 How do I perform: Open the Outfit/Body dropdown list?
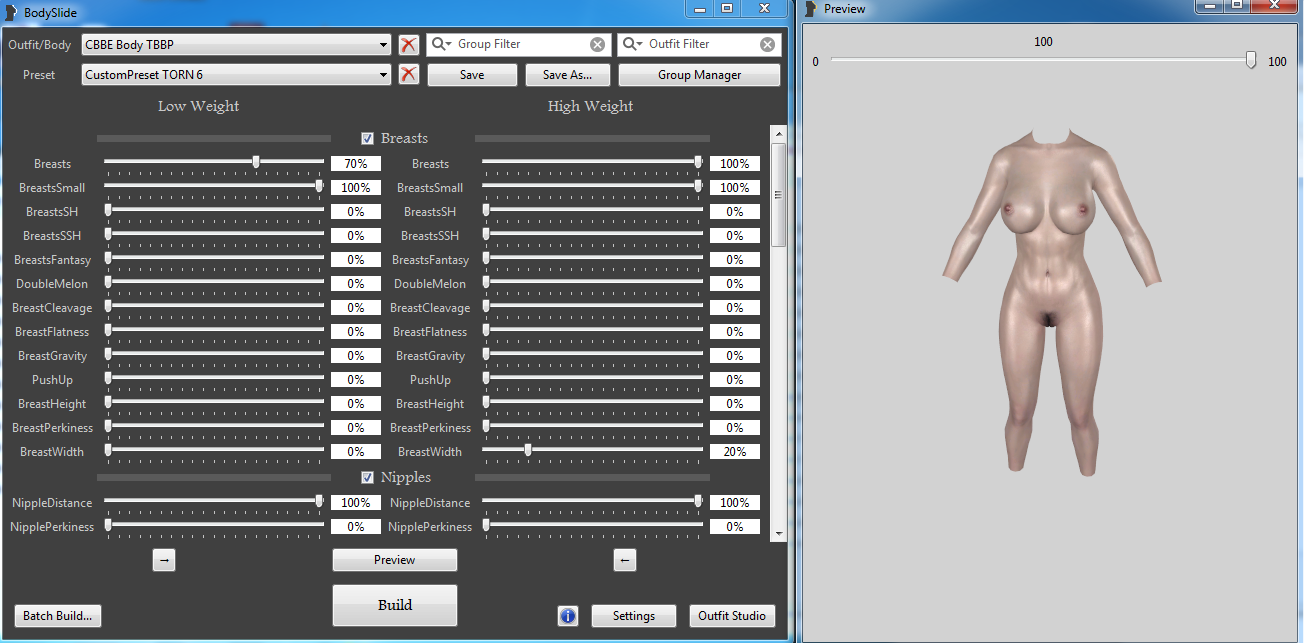pos(384,45)
